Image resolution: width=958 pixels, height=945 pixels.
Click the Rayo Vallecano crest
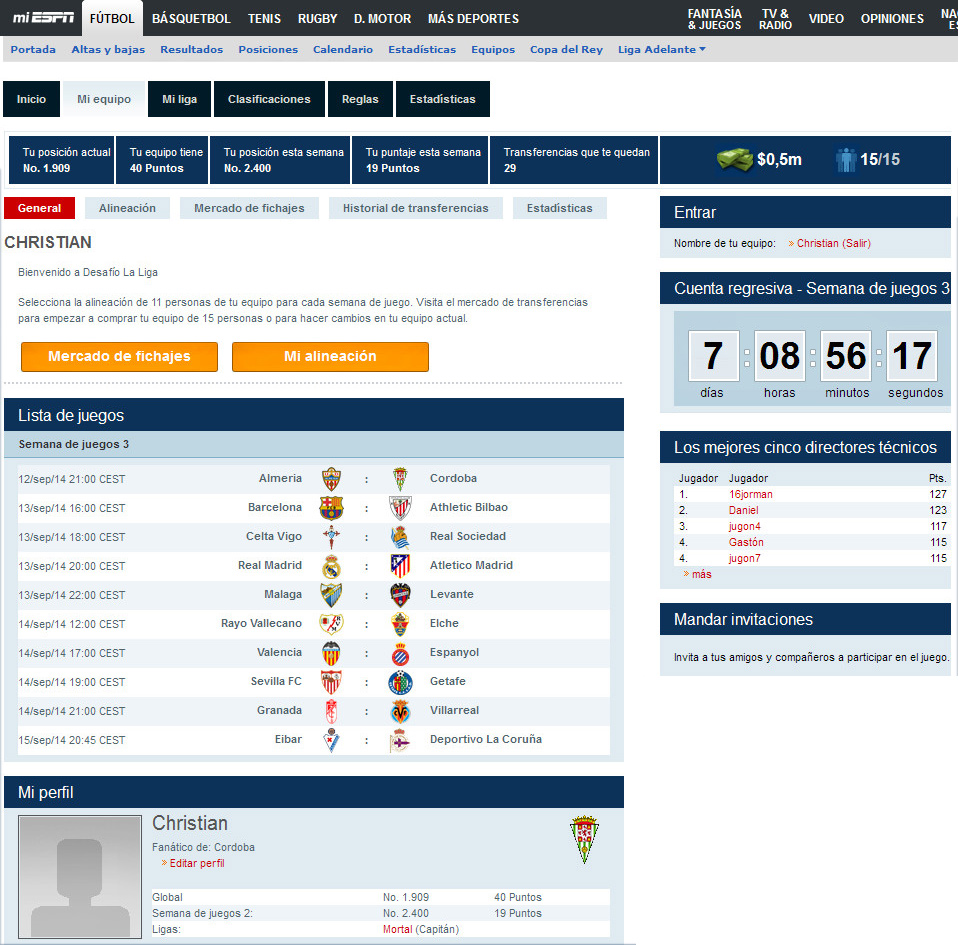click(331, 624)
